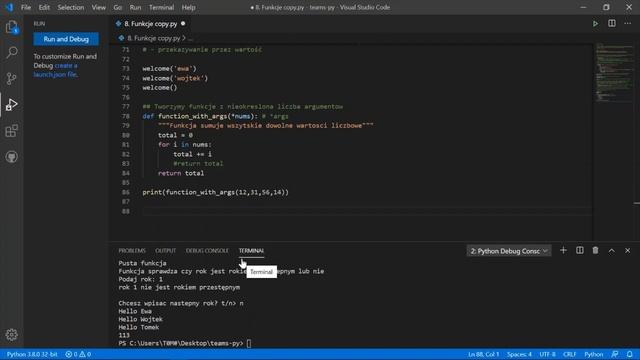The image size is (640, 360).
Task: Show errors and warnings count in status bar
Action: tap(78, 354)
